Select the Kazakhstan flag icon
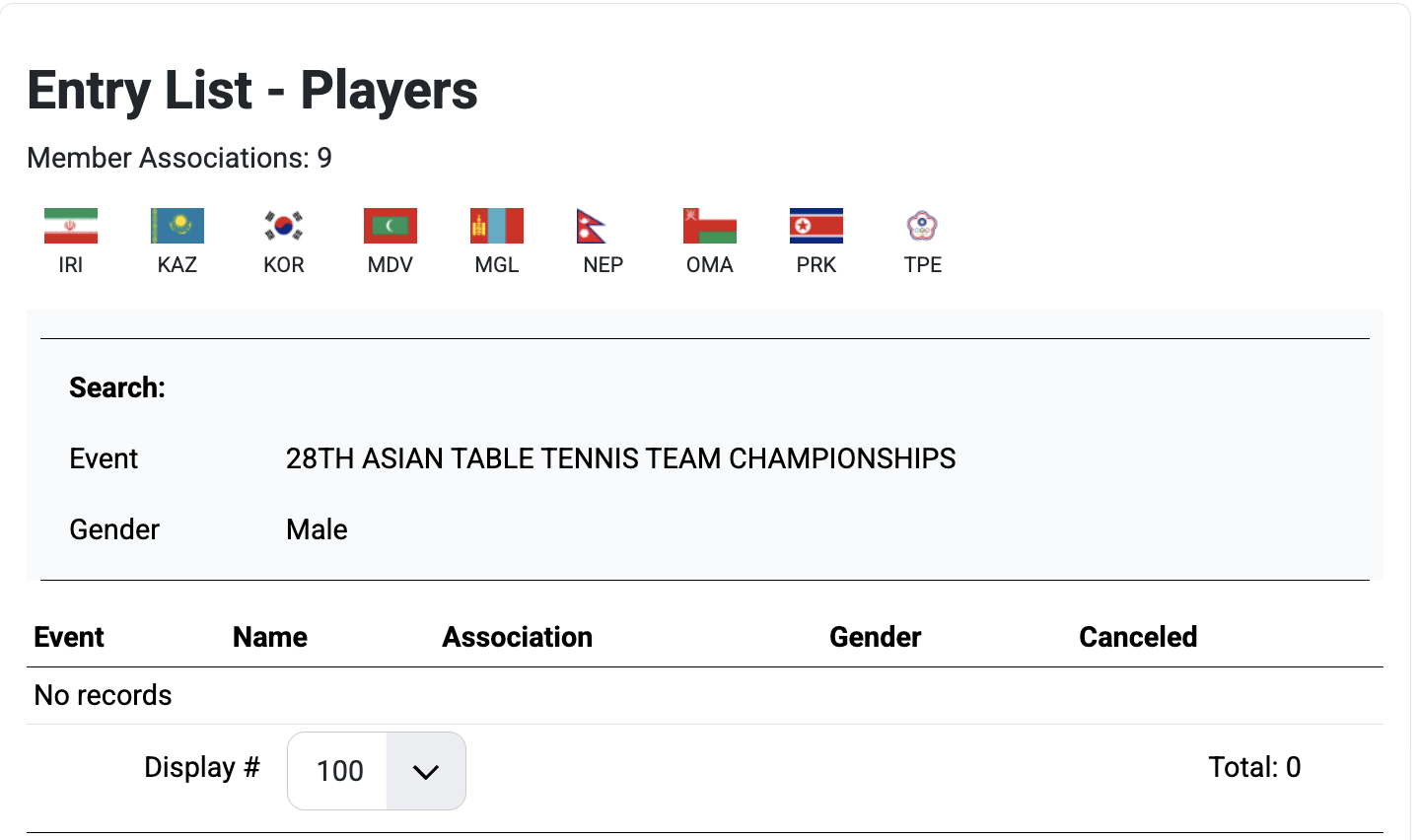The width and height of the screenshot is (1420, 840). (x=177, y=226)
